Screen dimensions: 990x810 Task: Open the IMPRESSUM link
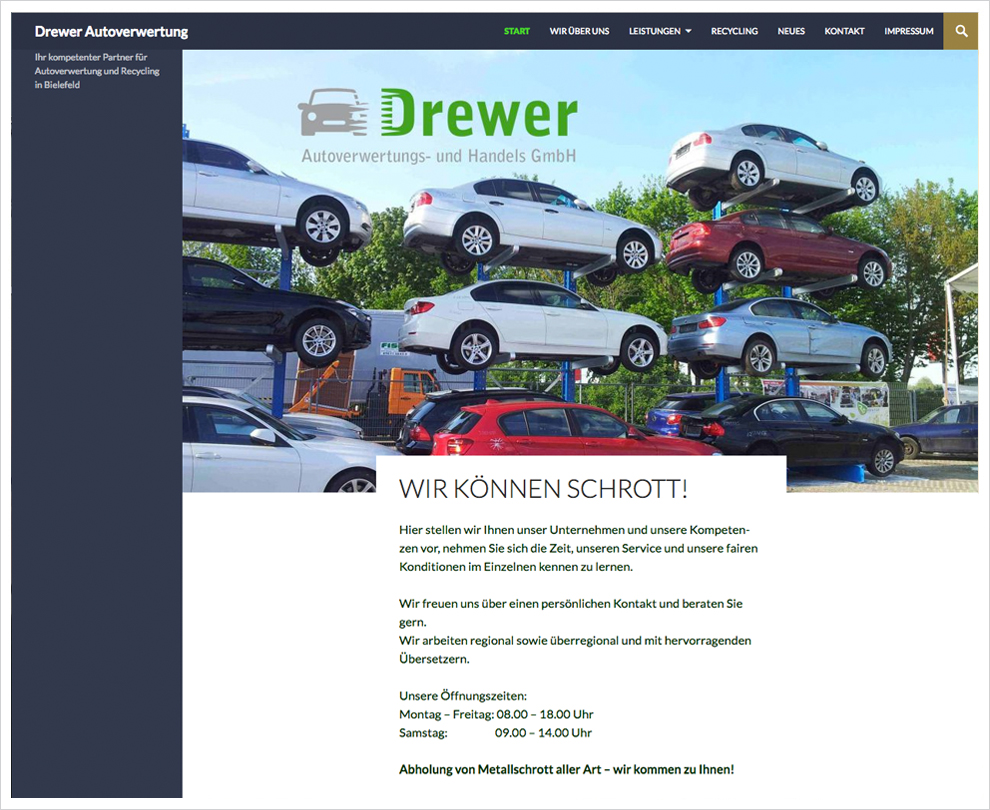pos(908,31)
